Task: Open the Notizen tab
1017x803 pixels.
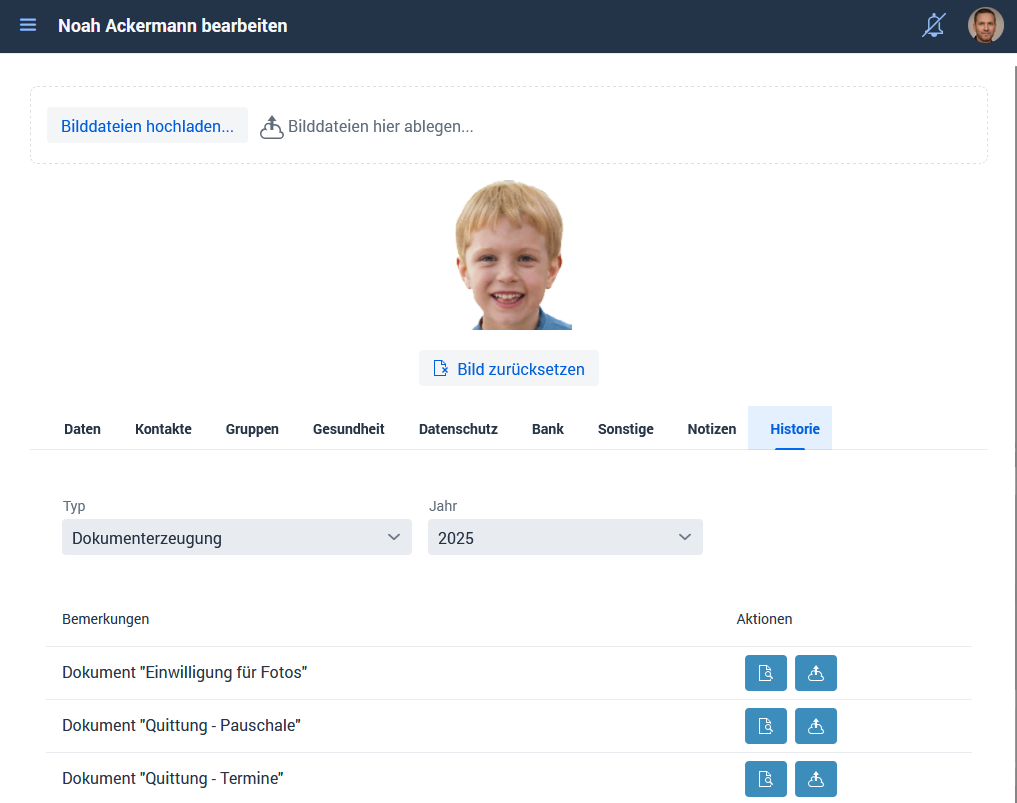Action: (x=711, y=429)
